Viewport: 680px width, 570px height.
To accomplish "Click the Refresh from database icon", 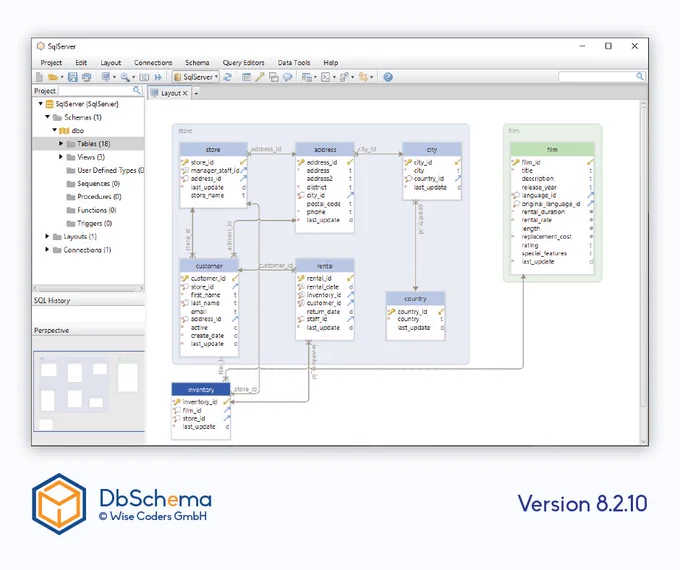I will pyautogui.click(x=228, y=77).
